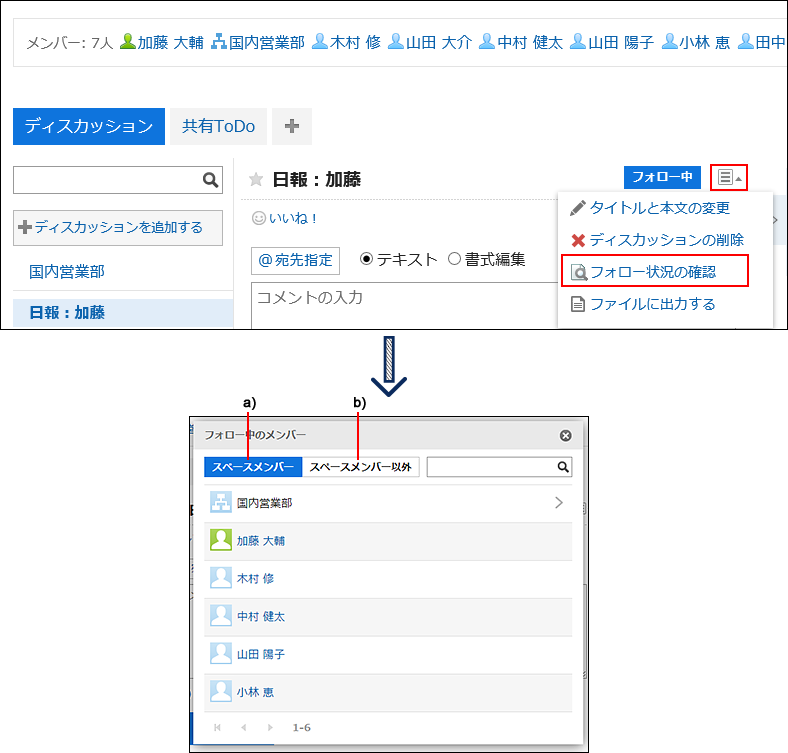
Task: Click the search magnifier in the discussion search box
Action: pyautogui.click(x=210, y=180)
